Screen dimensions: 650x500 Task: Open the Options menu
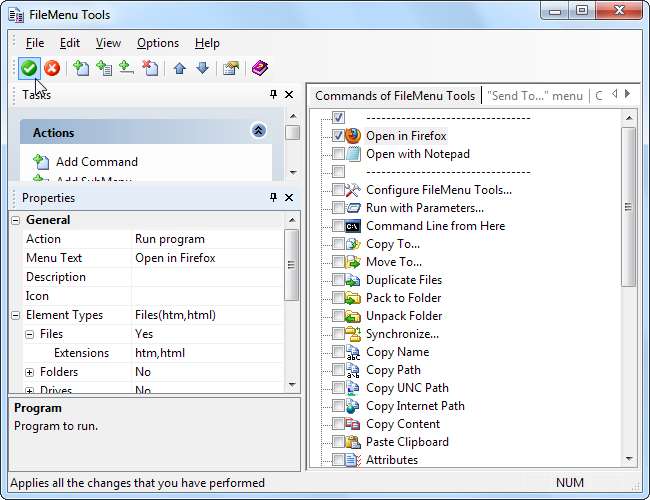(x=157, y=43)
